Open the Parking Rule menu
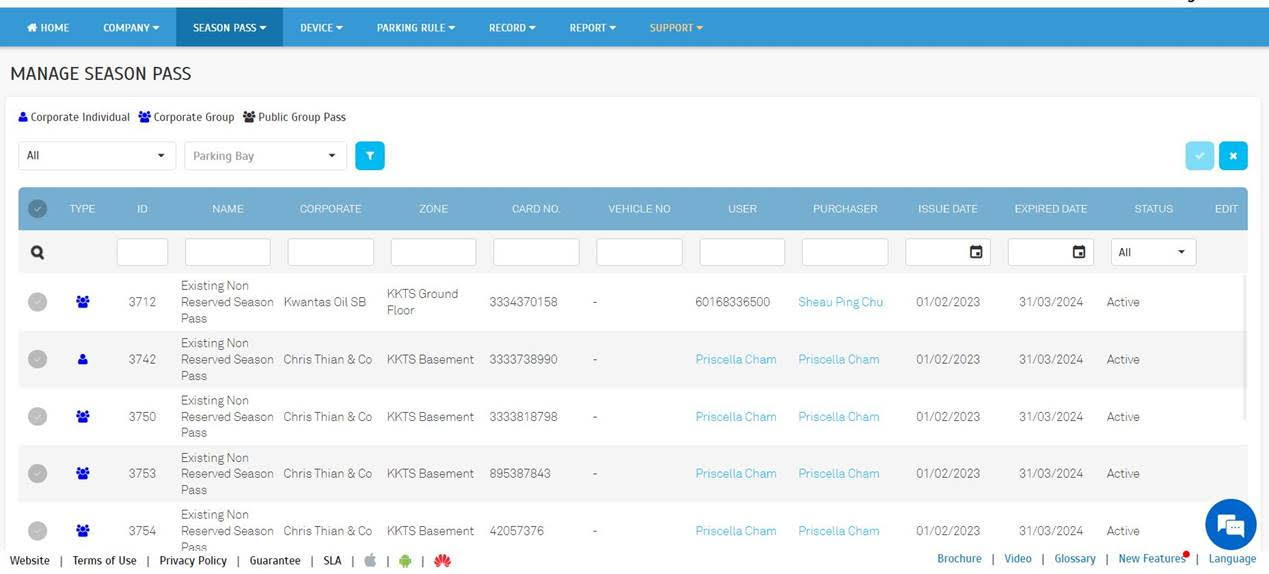The width and height of the screenshot is (1269, 574). pyautogui.click(x=415, y=28)
